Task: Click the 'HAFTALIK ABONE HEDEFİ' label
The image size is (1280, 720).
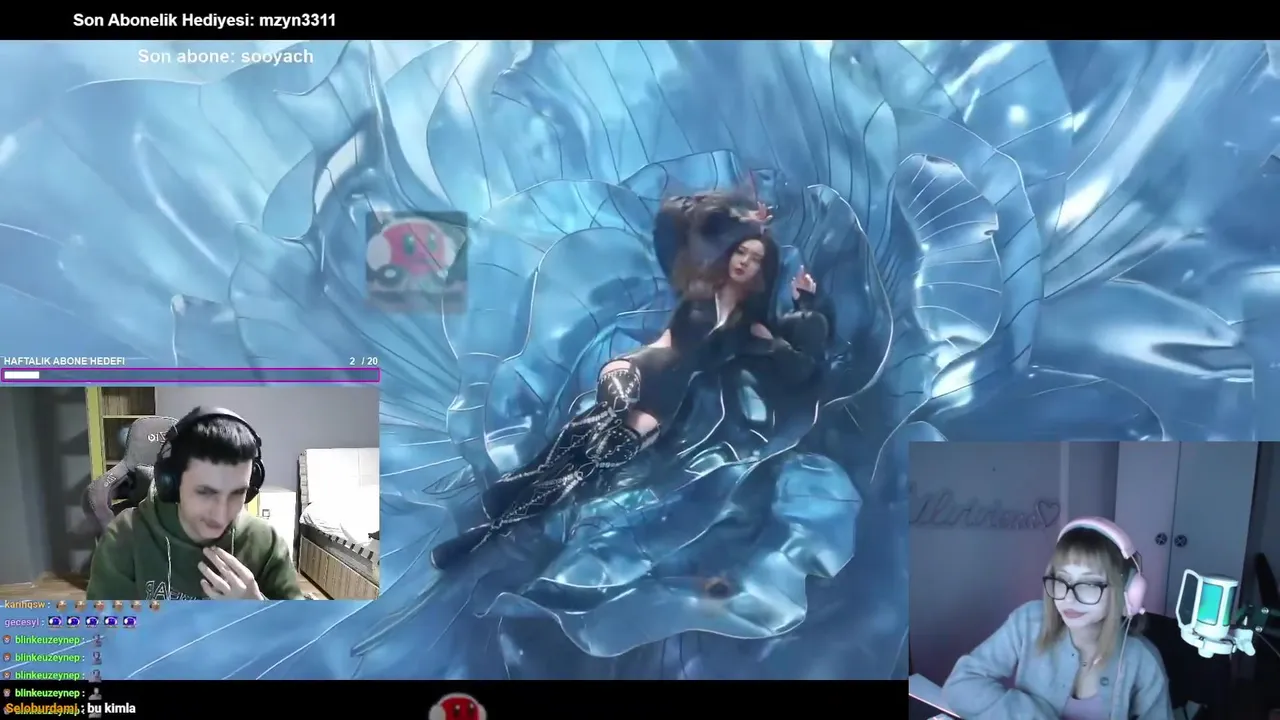Action: click(64, 361)
